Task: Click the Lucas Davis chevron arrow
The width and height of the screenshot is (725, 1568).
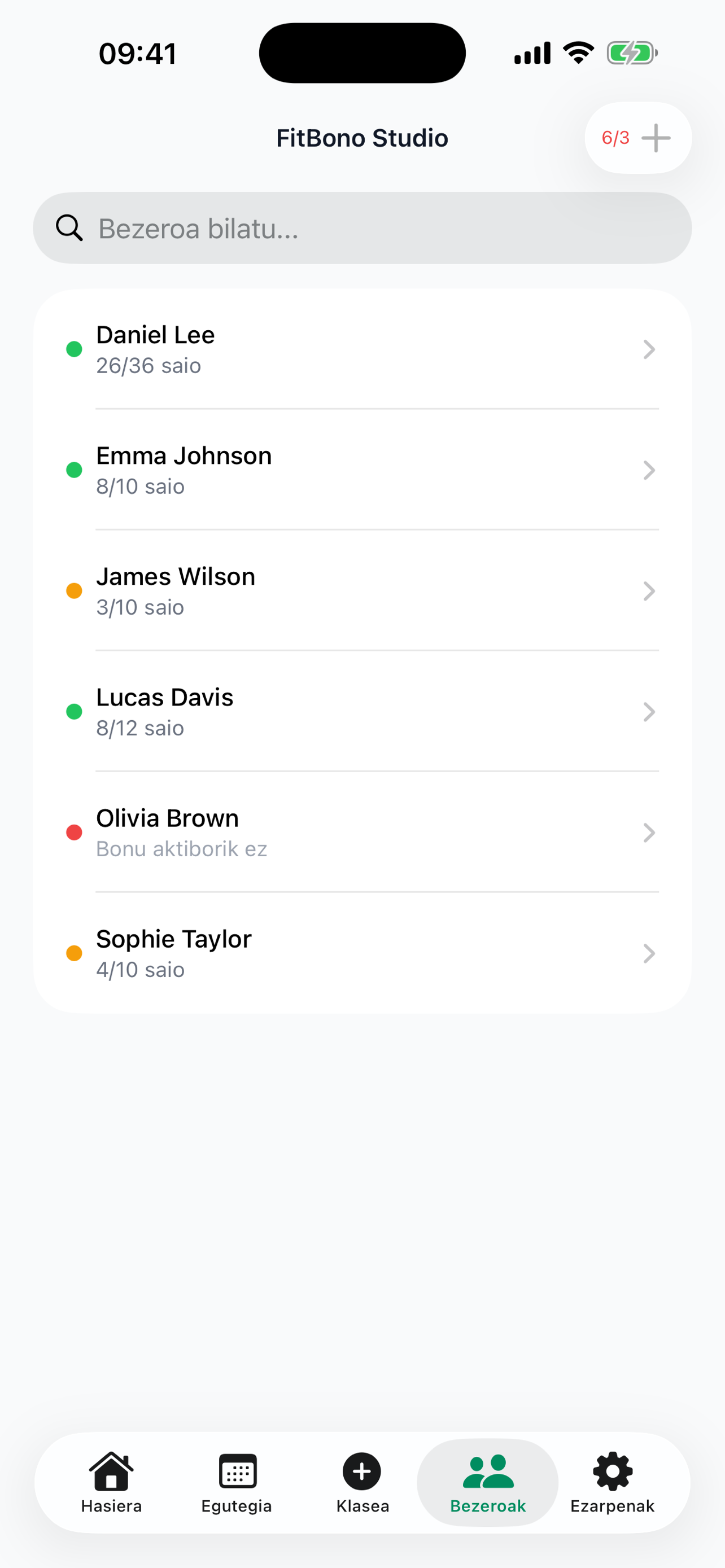Action: pos(649,712)
